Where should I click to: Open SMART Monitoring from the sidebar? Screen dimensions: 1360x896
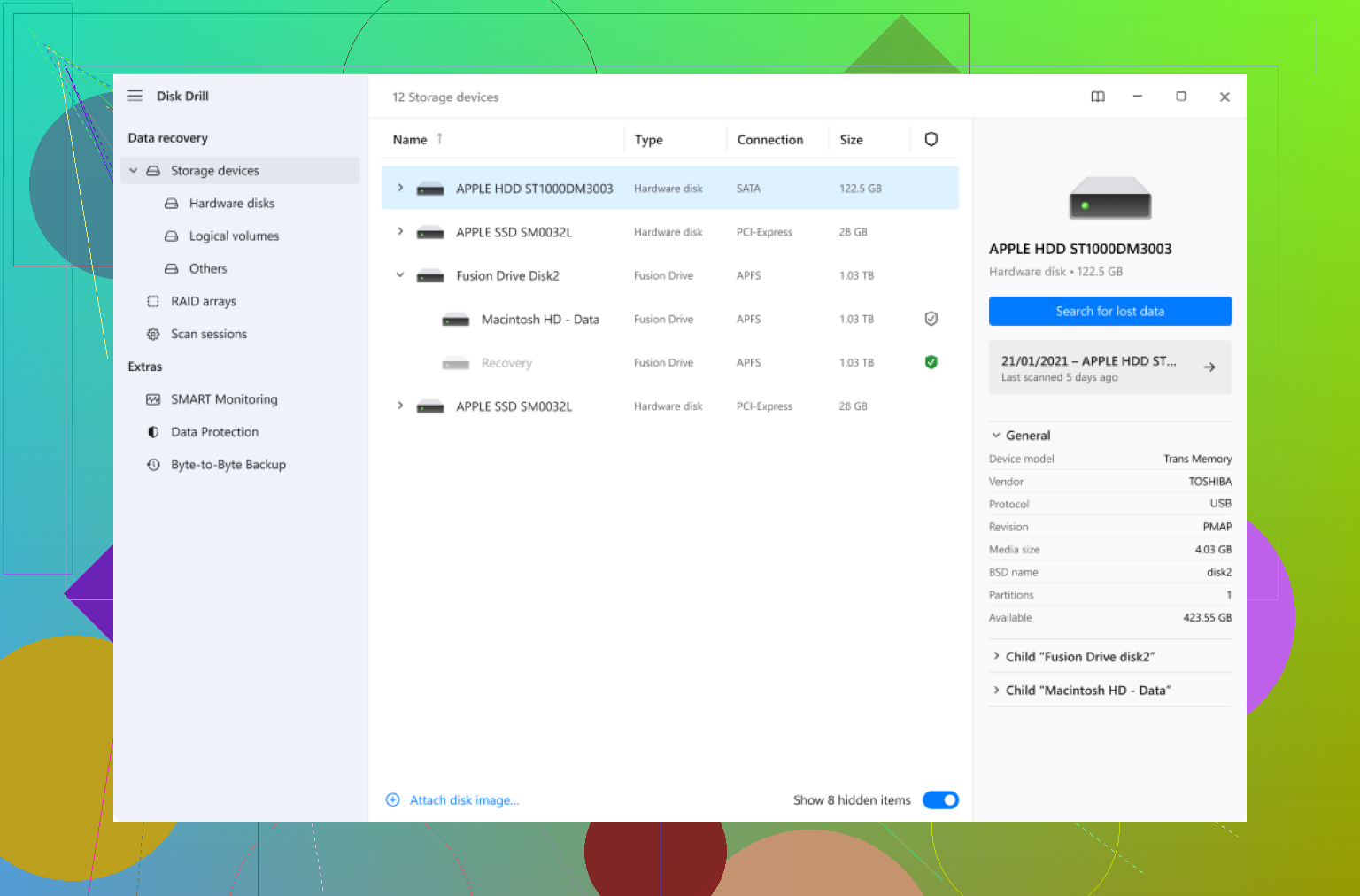223,399
